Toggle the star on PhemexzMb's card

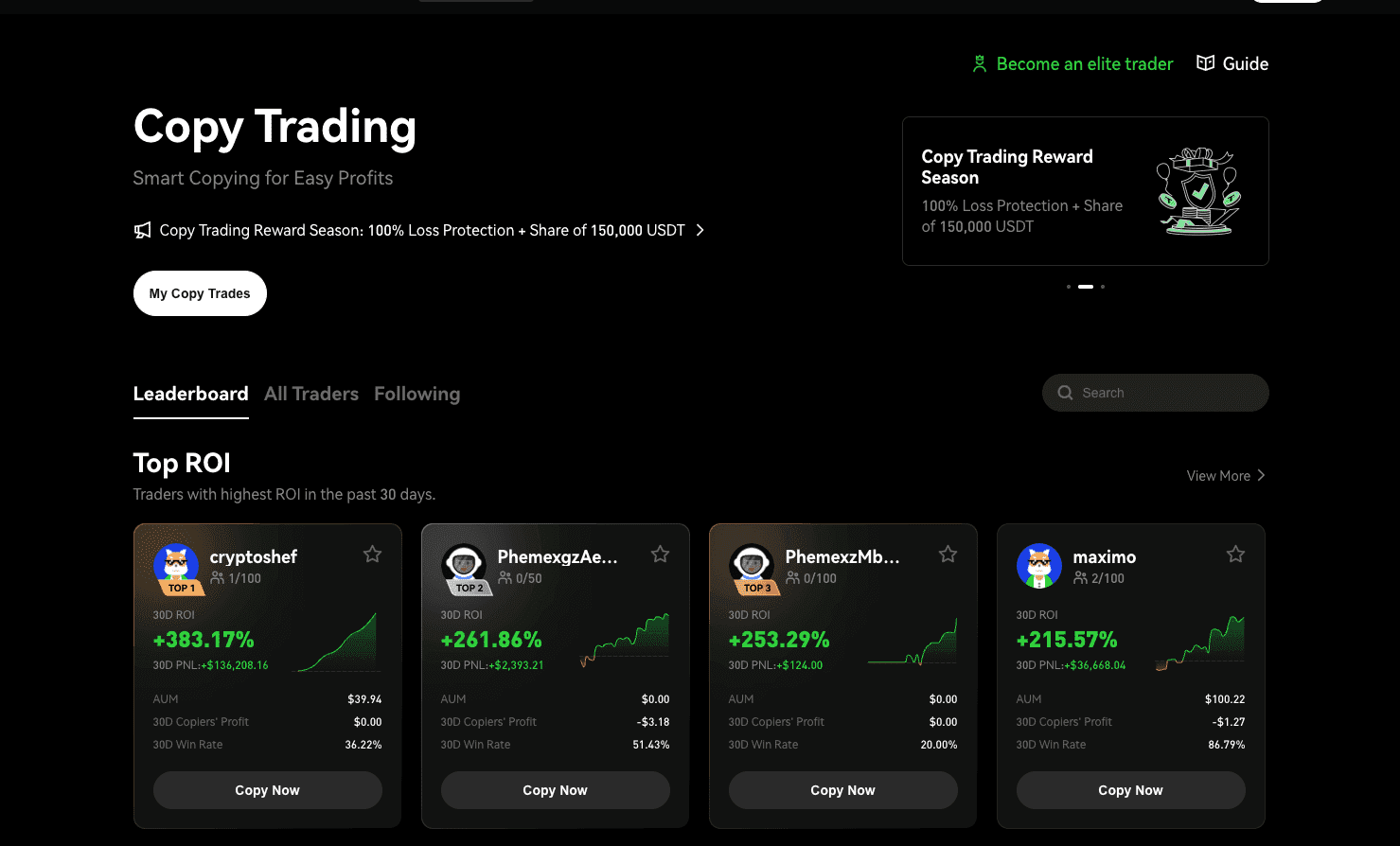pyautogui.click(x=948, y=554)
